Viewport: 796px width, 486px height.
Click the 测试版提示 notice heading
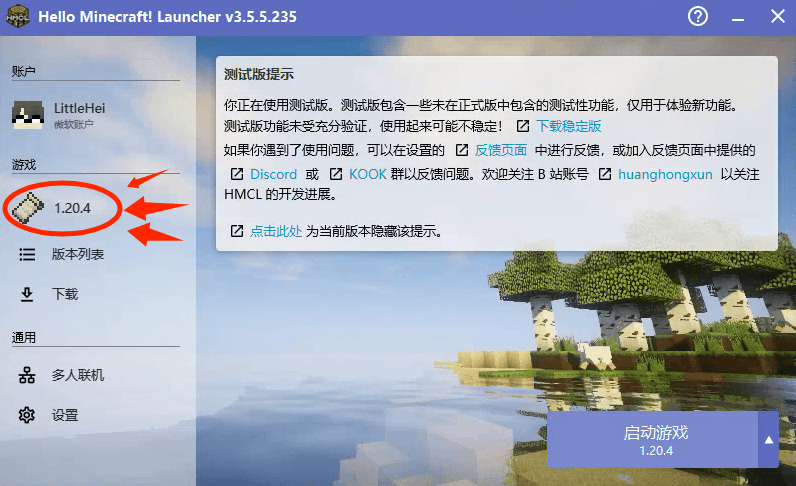[x=258, y=74]
